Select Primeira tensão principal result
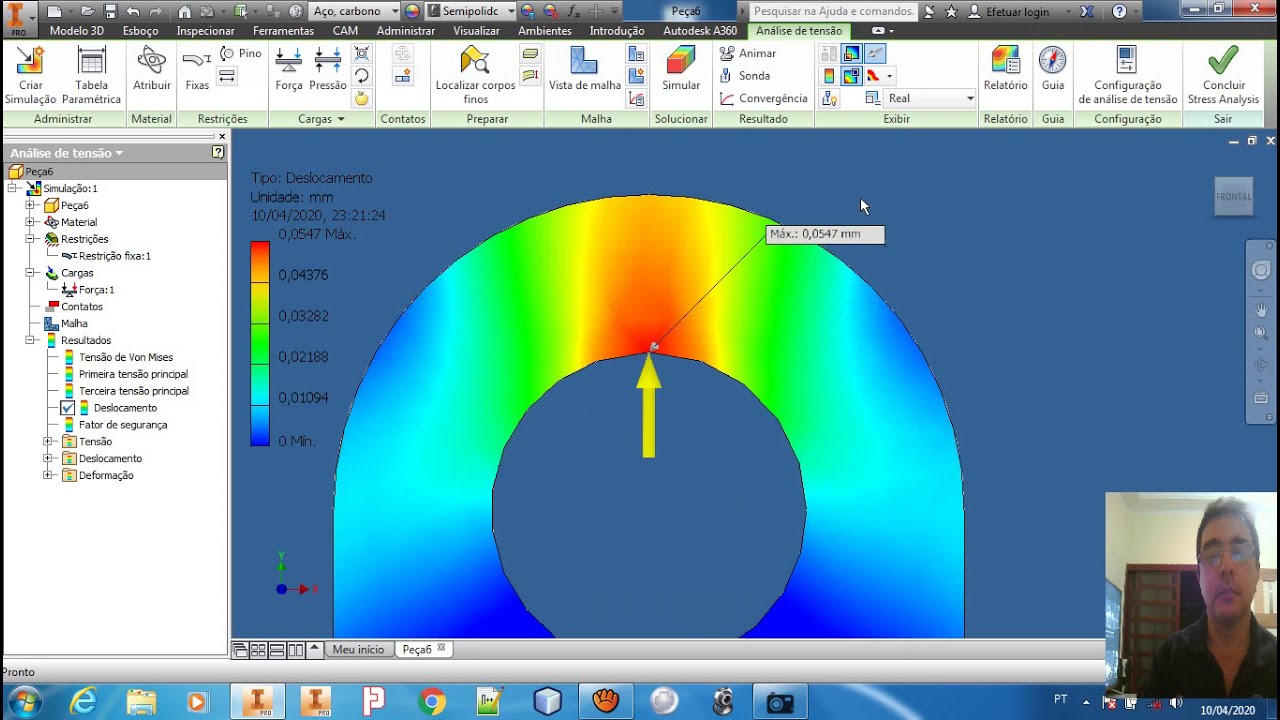This screenshot has width=1280, height=720. coord(133,374)
